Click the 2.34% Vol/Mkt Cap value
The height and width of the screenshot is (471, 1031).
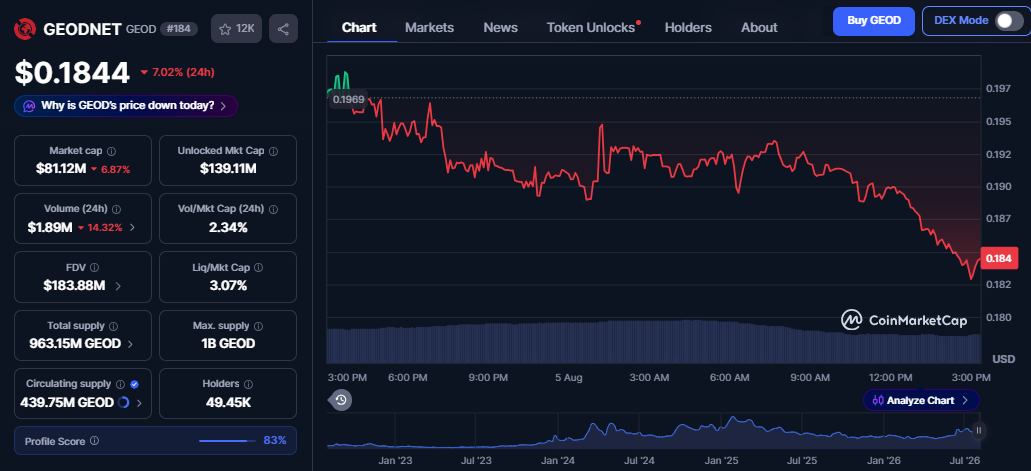pyautogui.click(x=228, y=228)
